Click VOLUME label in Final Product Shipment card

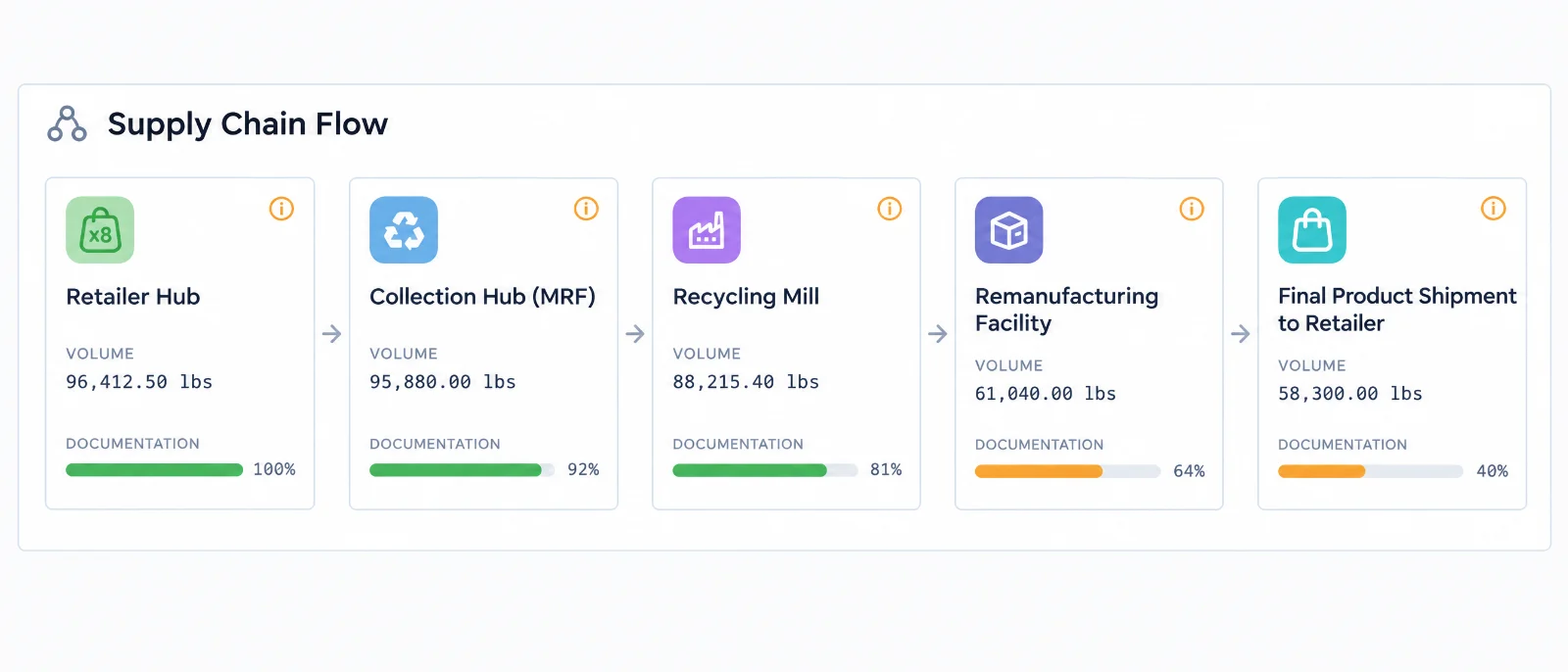[1312, 365]
